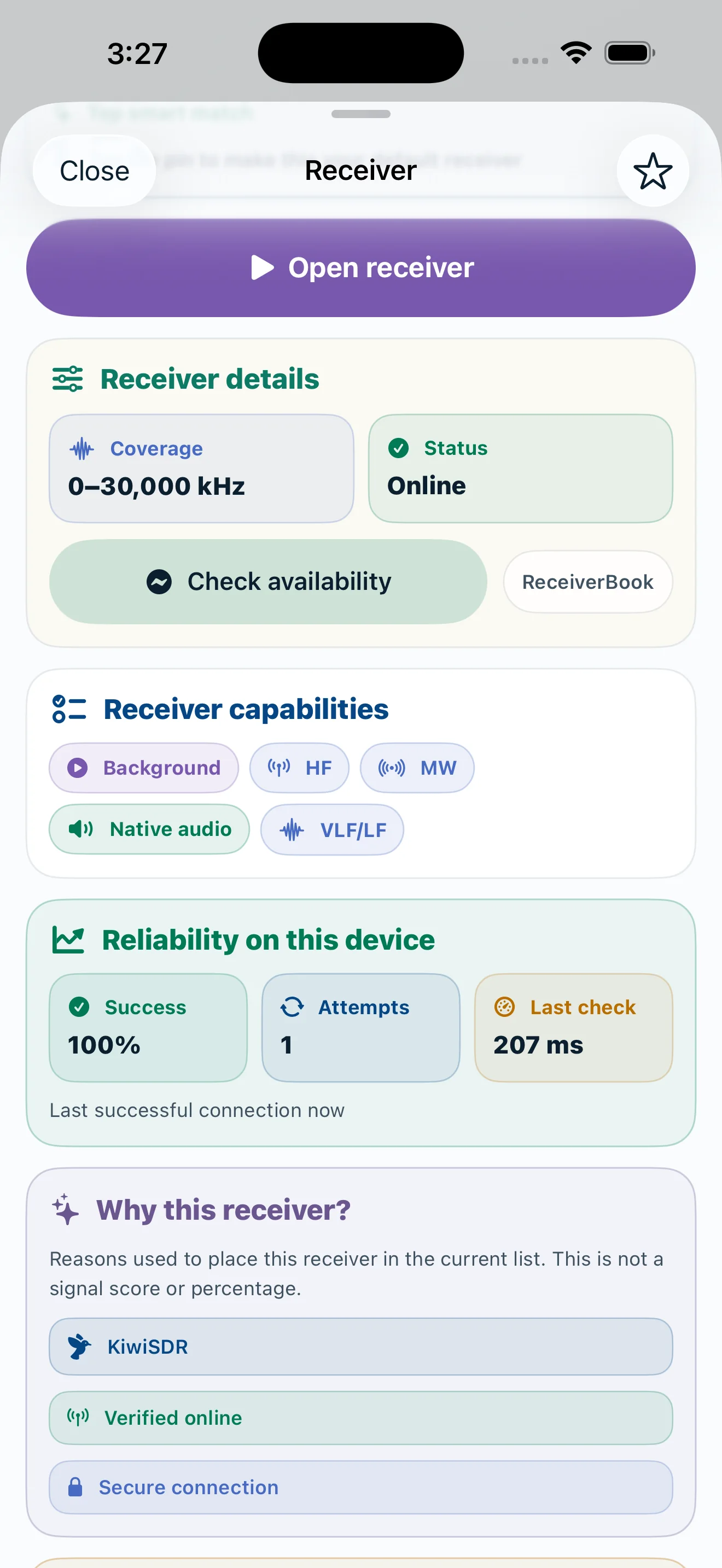Select the KiwiSDR reason row
Viewport: 722px width, 1568px height.
point(361,1347)
